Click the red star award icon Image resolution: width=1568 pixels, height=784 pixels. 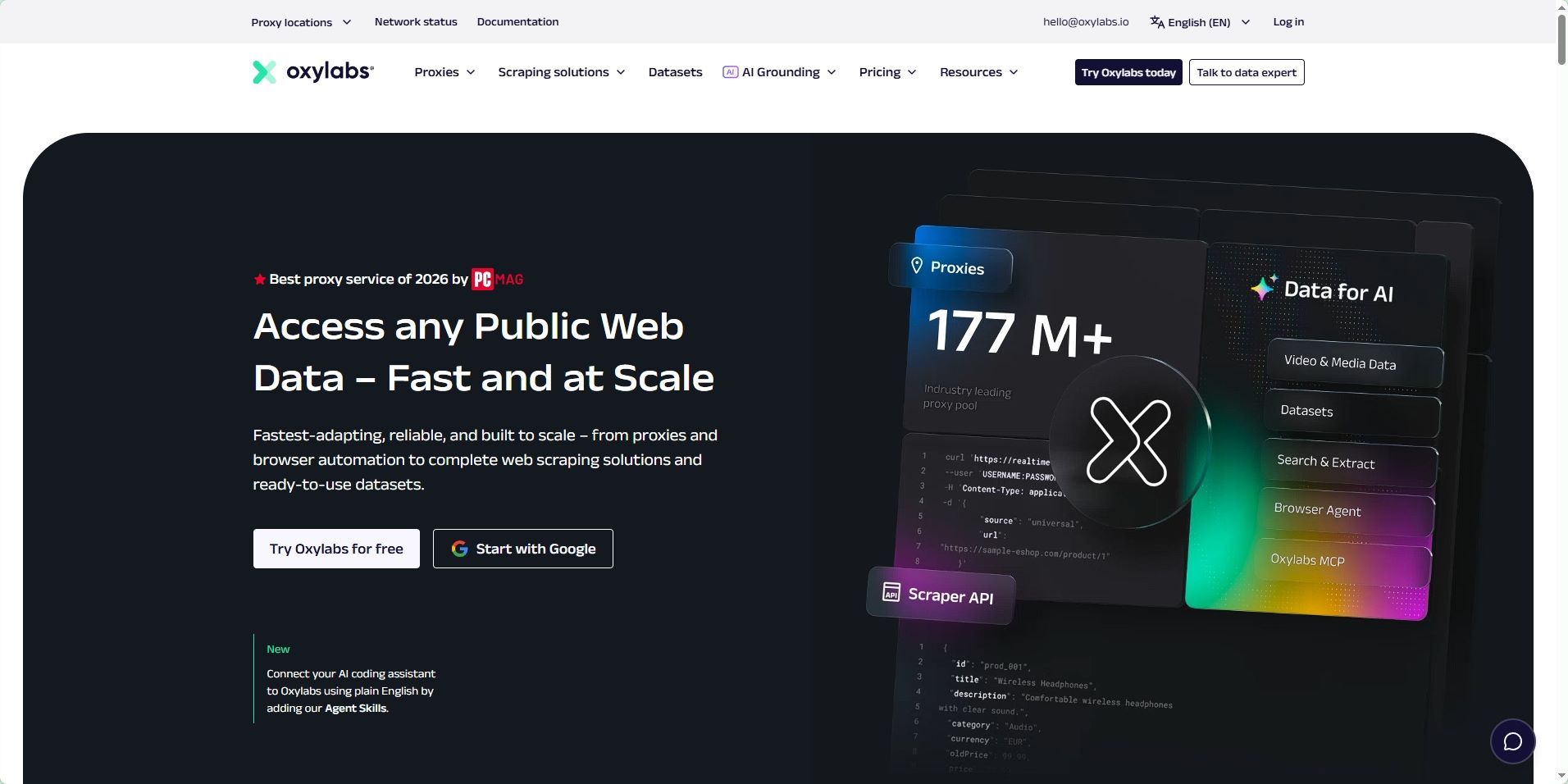[x=259, y=280]
